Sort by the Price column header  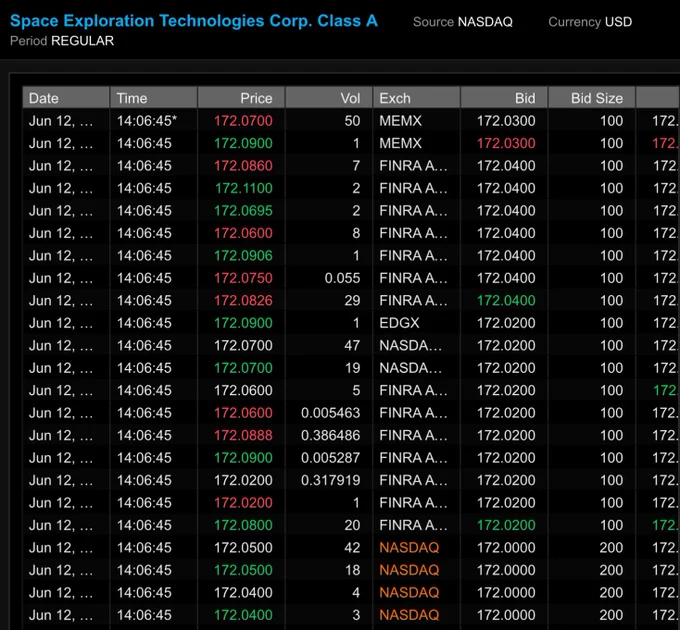coord(241,98)
